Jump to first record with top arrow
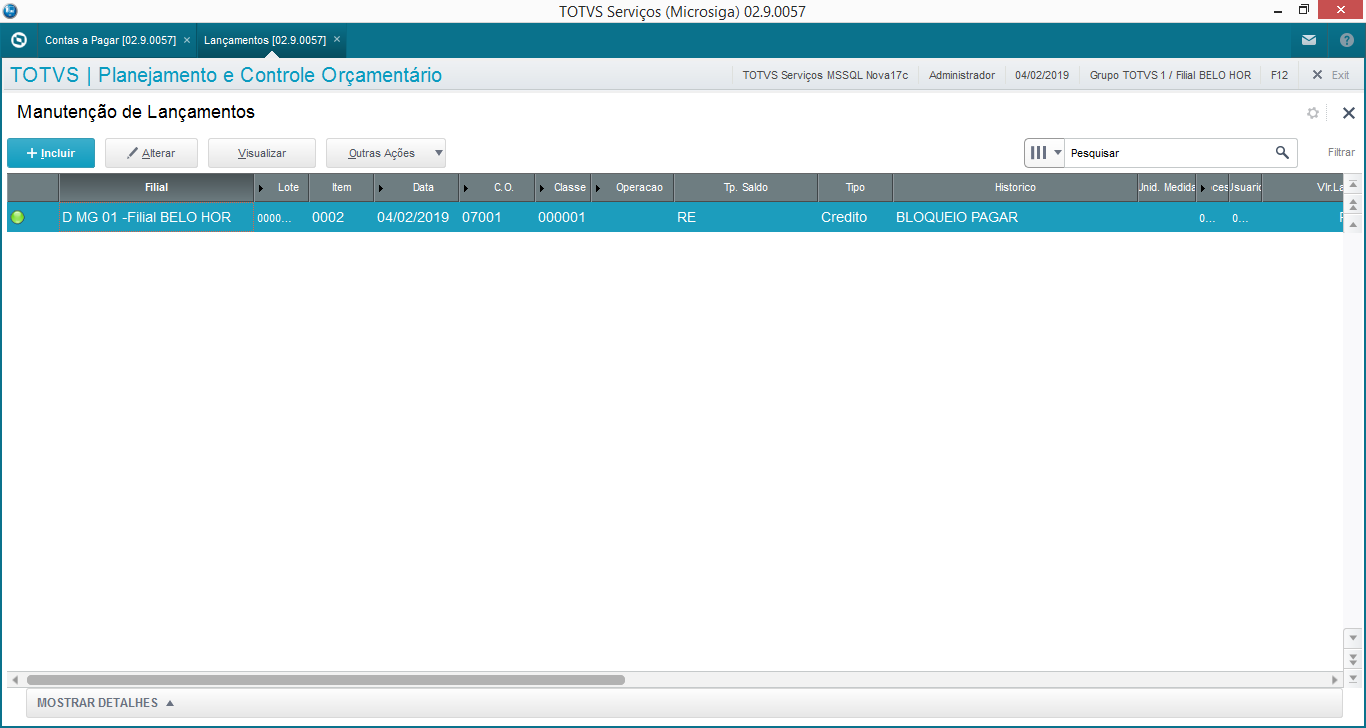The height and width of the screenshot is (728, 1366). (x=1353, y=185)
